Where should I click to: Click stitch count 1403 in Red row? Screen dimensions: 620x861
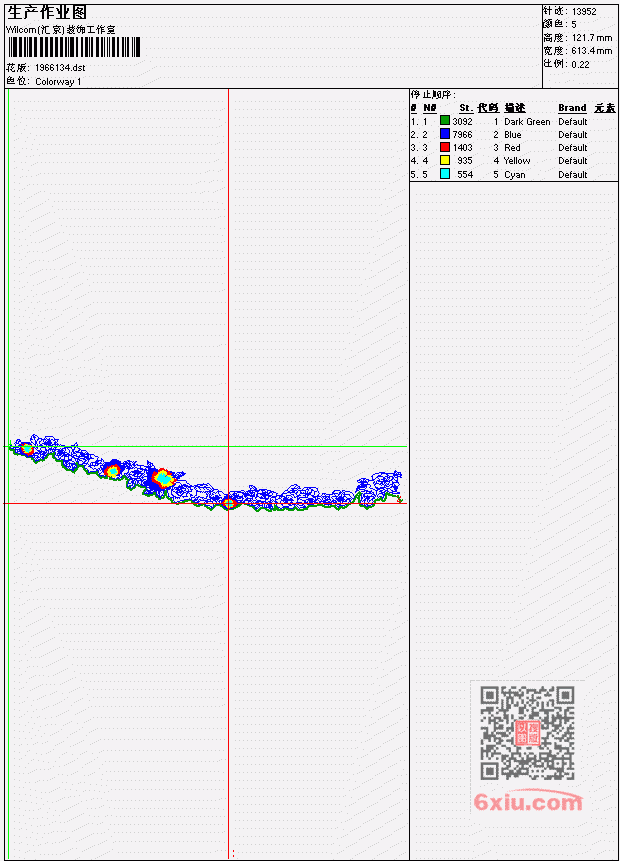coord(462,148)
